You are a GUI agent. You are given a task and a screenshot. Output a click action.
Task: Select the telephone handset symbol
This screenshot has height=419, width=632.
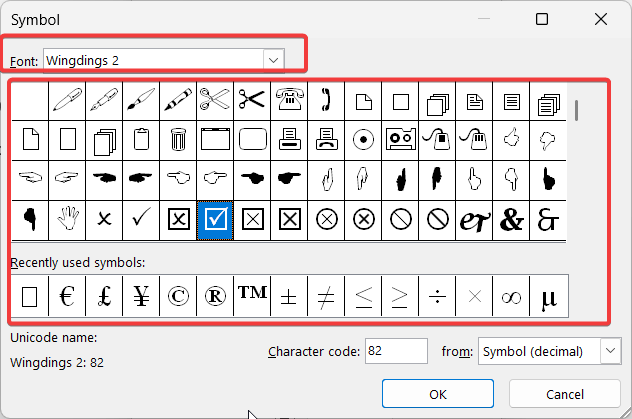326,100
